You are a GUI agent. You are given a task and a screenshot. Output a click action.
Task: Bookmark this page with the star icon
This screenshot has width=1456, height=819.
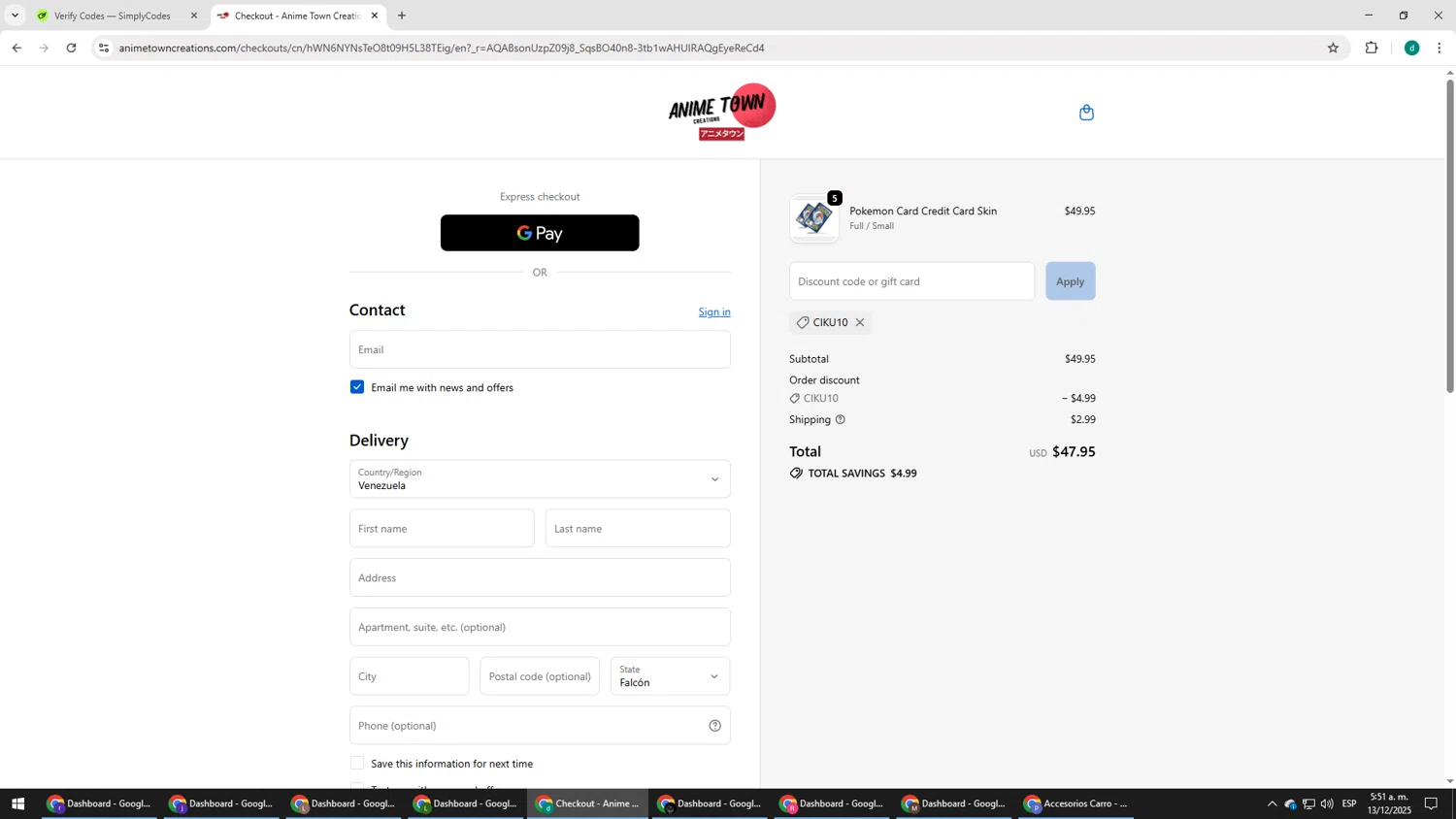(1333, 48)
